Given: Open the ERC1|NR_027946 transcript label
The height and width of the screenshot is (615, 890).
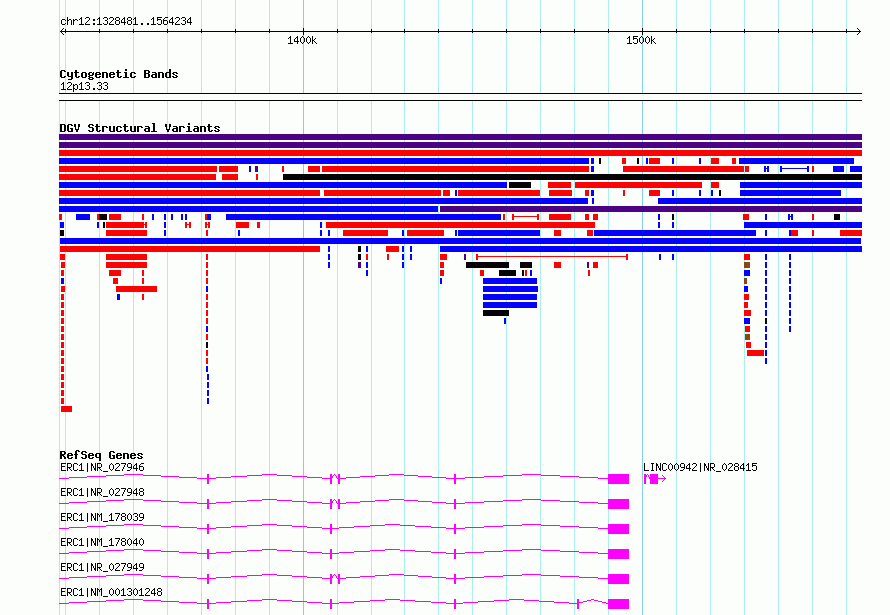Looking at the screenshot, I should [x=102, y=467].
